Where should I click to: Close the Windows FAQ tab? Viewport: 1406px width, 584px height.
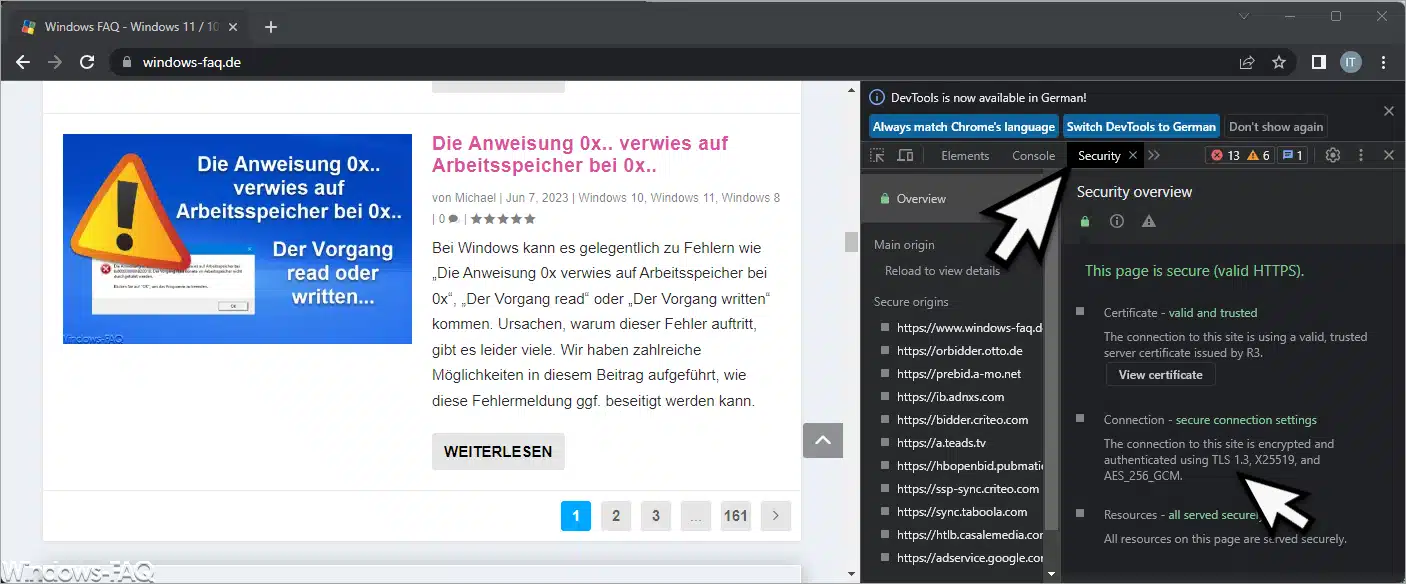tap(235, 27)
